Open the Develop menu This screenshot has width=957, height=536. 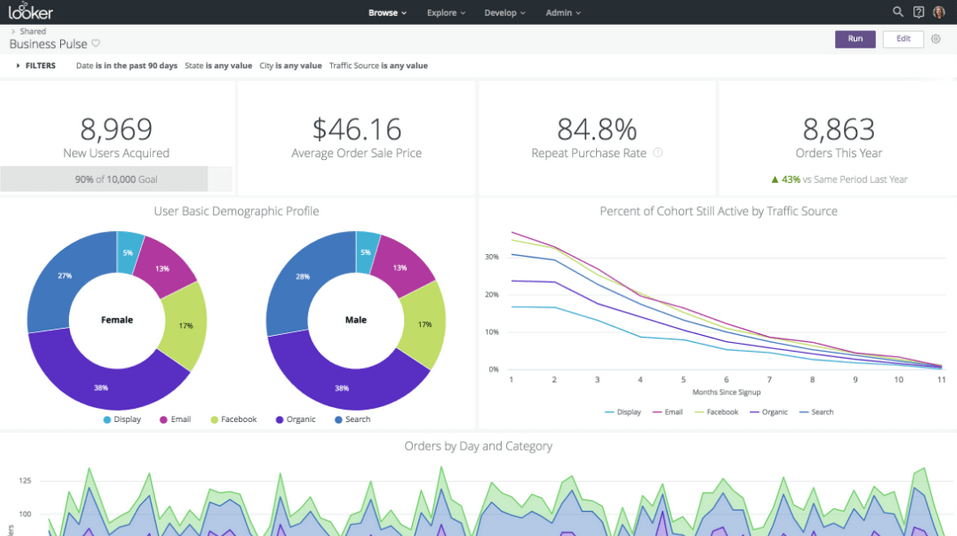[x=504, y=12]
